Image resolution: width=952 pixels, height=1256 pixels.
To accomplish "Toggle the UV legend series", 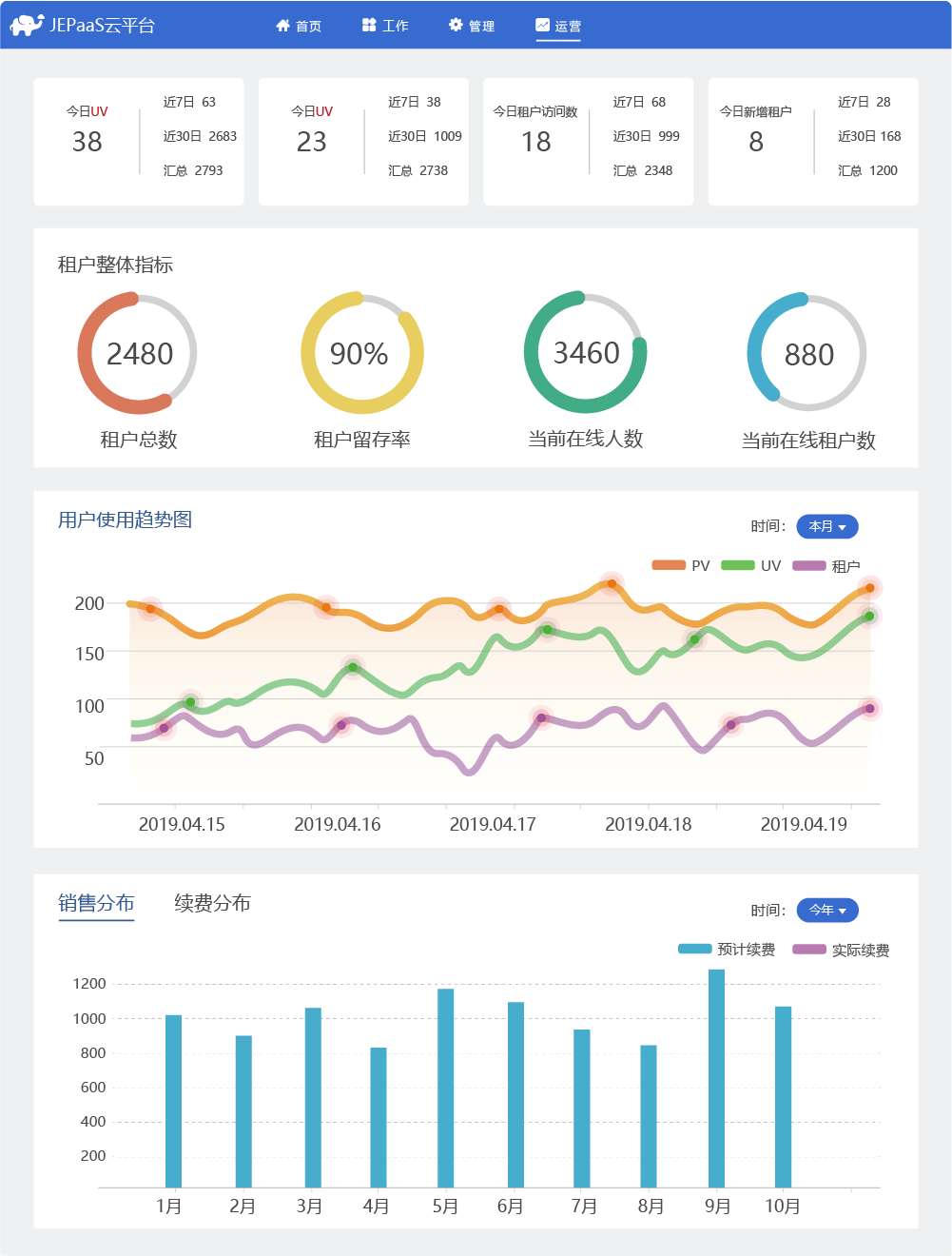I will [751, 565].
